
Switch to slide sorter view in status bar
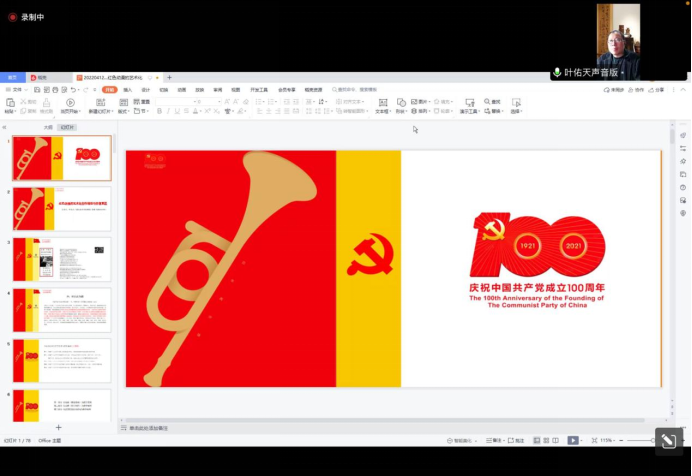point(547,440)
